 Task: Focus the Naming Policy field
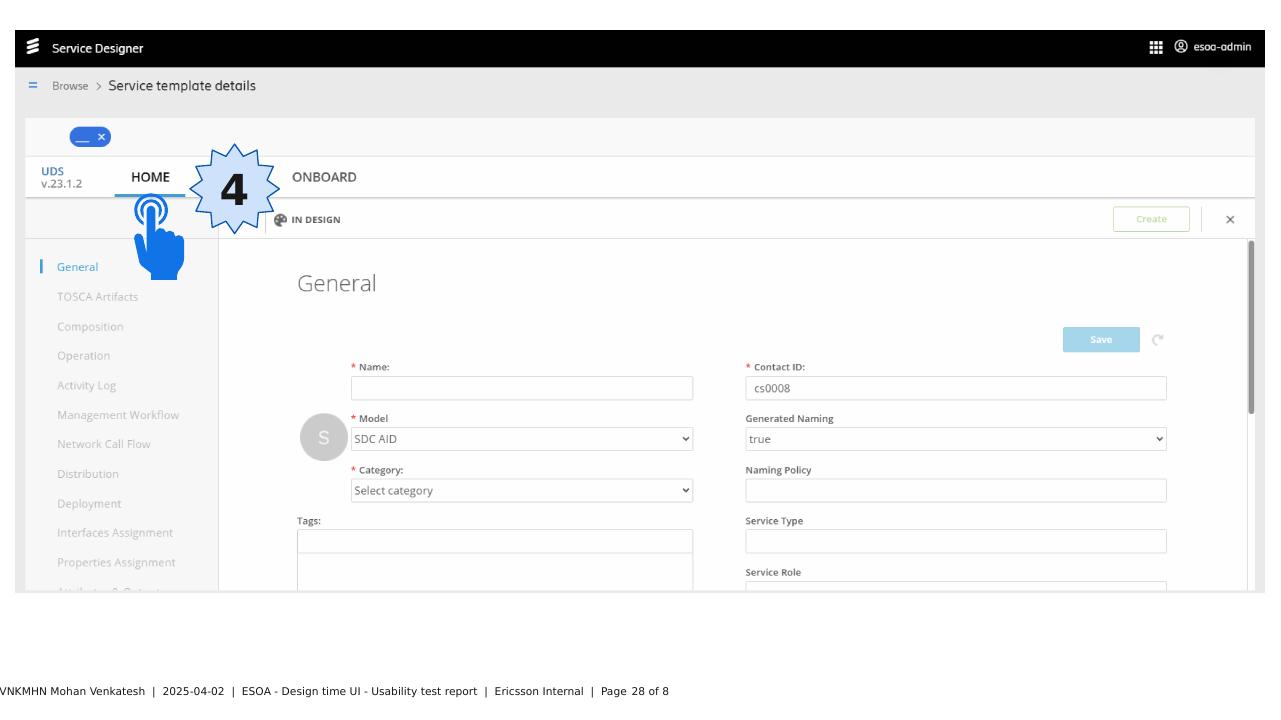(956, 490)
